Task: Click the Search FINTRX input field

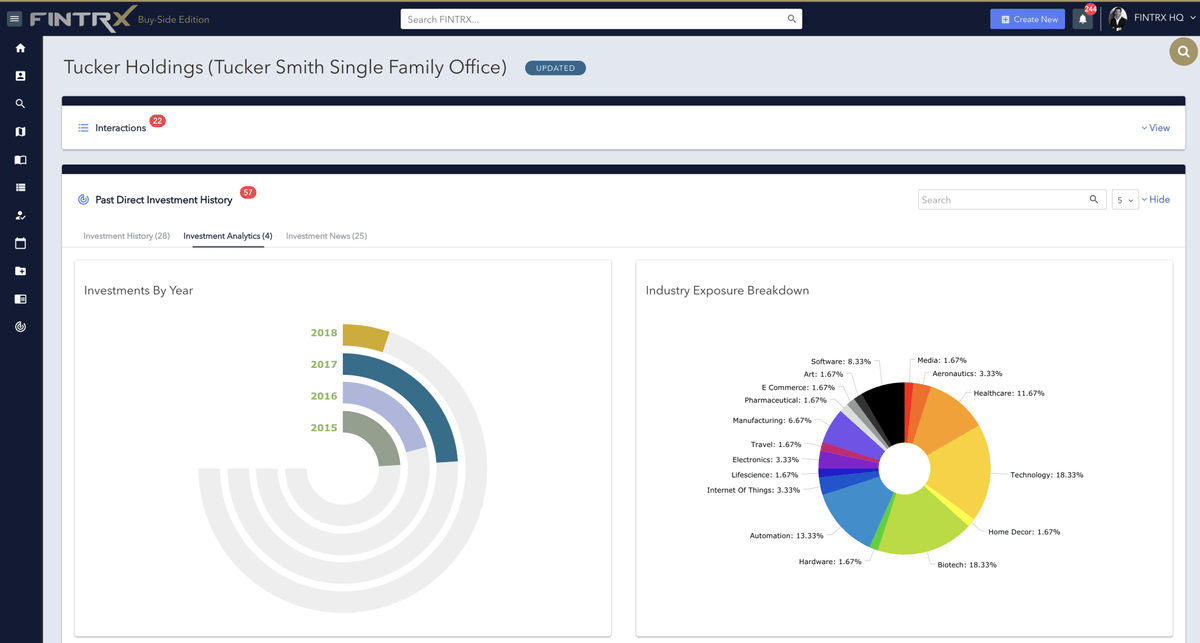Action: pos(601,19)
